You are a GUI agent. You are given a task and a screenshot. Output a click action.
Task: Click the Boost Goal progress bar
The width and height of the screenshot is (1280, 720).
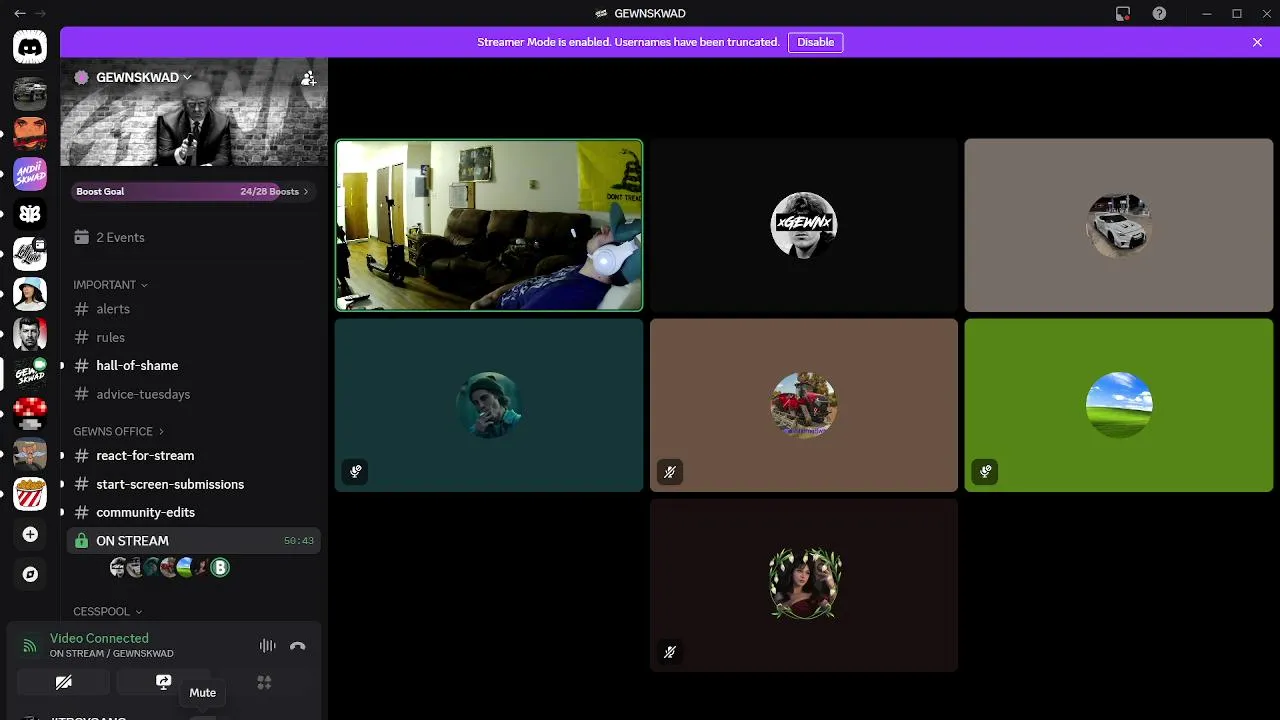pyautogui.click(x=192, y=191)
